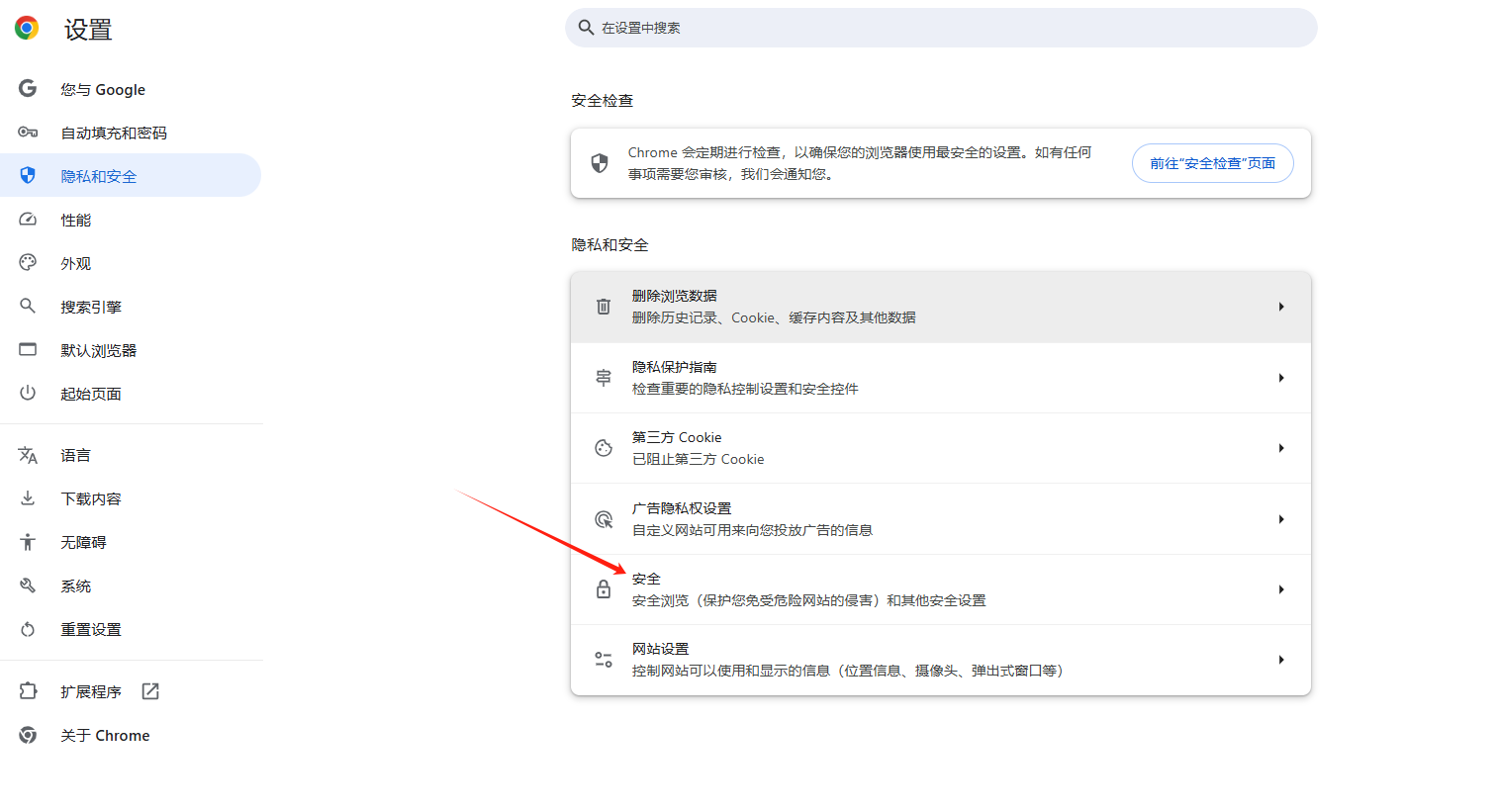Screen dimensions: 1499x812
Task: Select 自动填充和密码 in sidebar
Action: coord(131,133)
